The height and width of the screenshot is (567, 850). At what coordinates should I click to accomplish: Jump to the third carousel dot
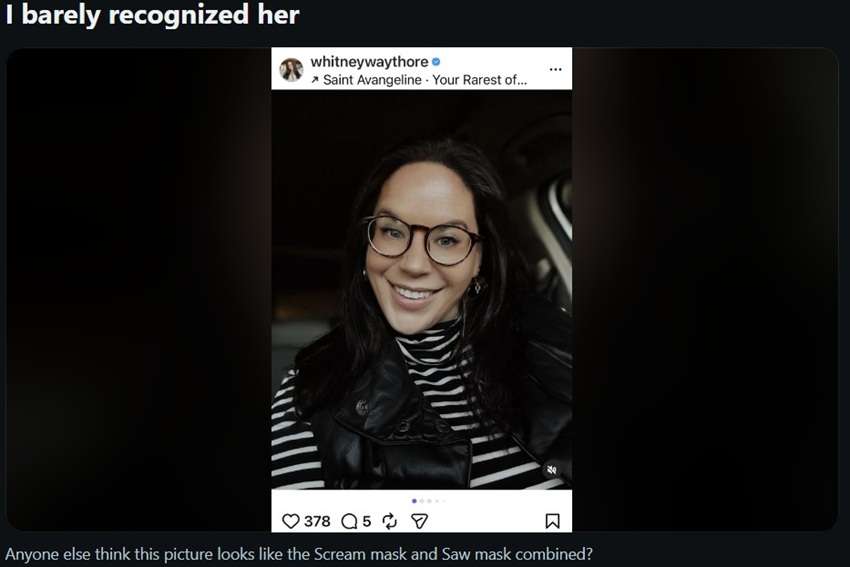tap(429, 501)
